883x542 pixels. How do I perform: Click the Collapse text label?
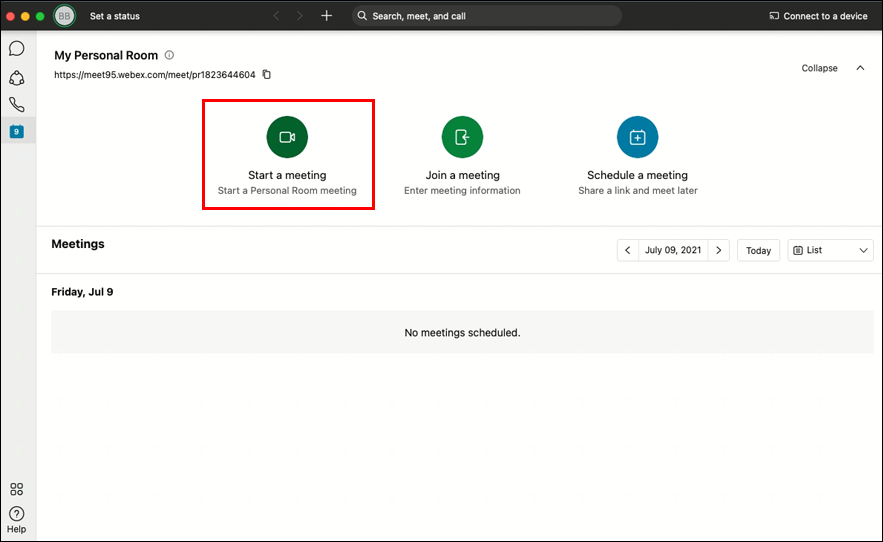tap(819, 68)
